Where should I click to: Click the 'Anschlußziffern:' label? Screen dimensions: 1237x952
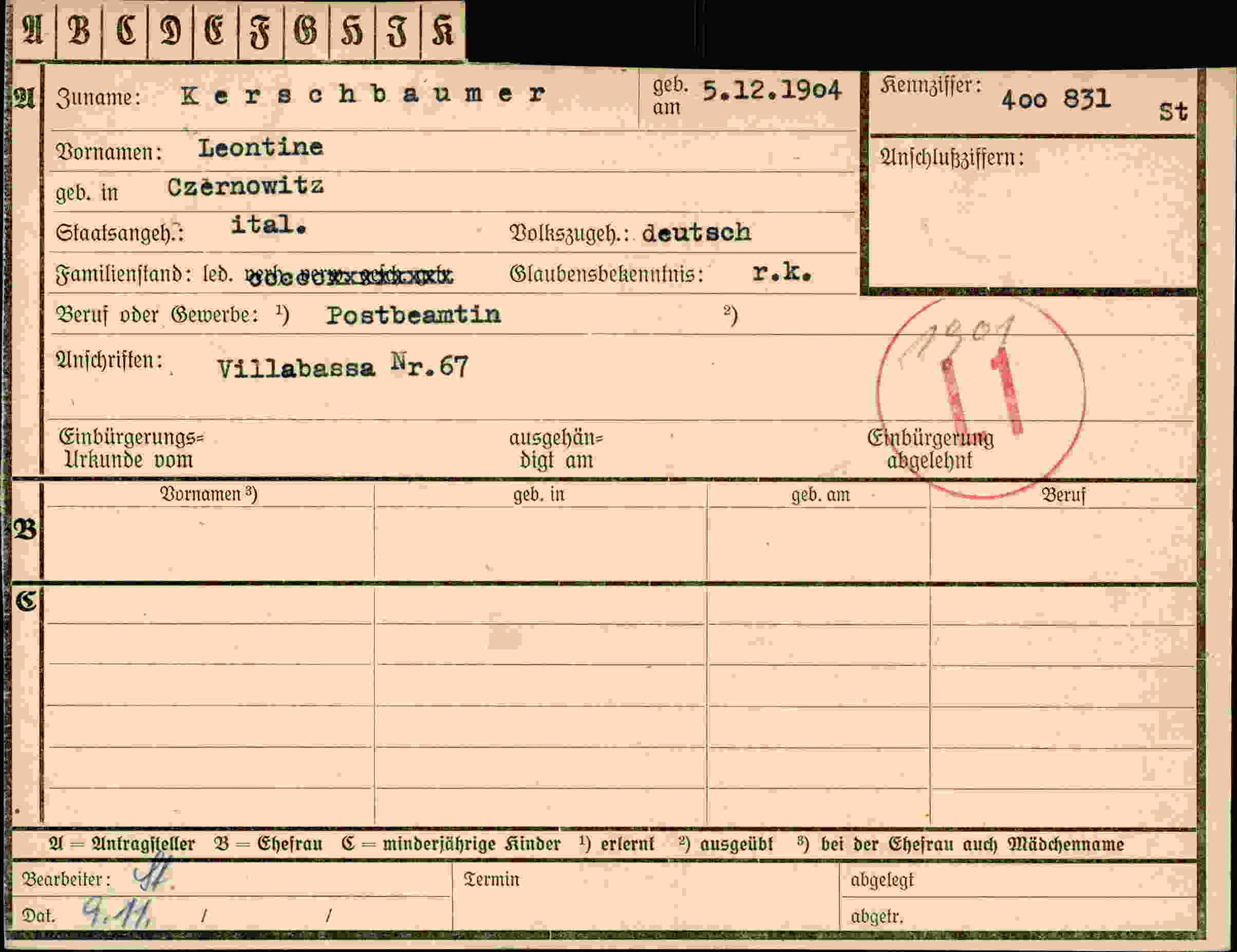click(952, 158)
